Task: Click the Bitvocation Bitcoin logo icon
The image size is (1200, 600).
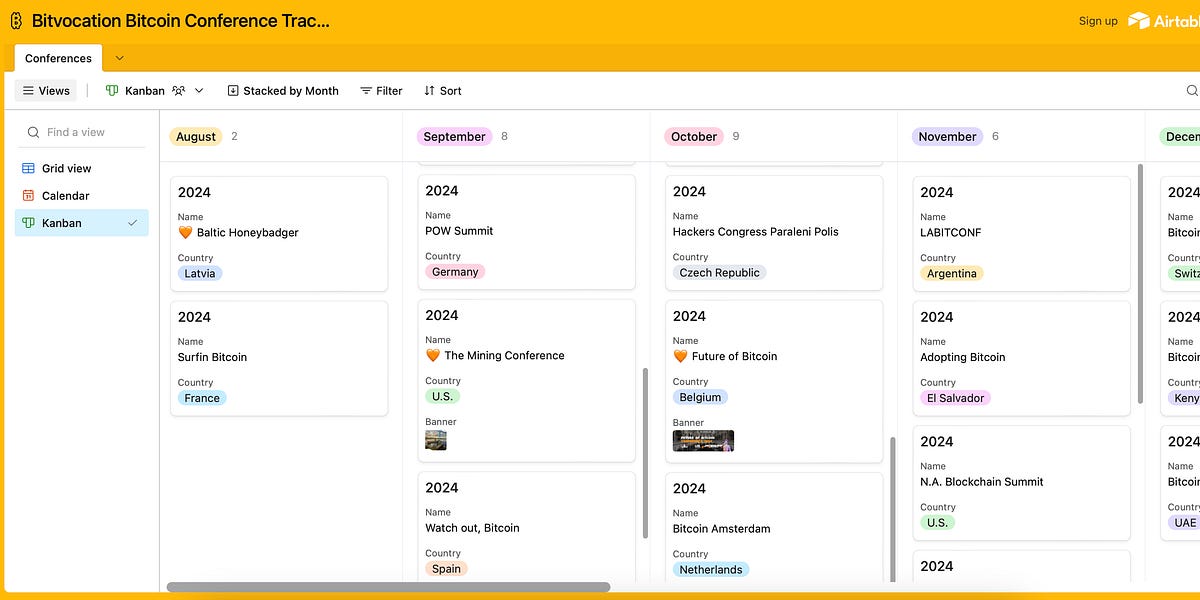Action: point(16,20)
